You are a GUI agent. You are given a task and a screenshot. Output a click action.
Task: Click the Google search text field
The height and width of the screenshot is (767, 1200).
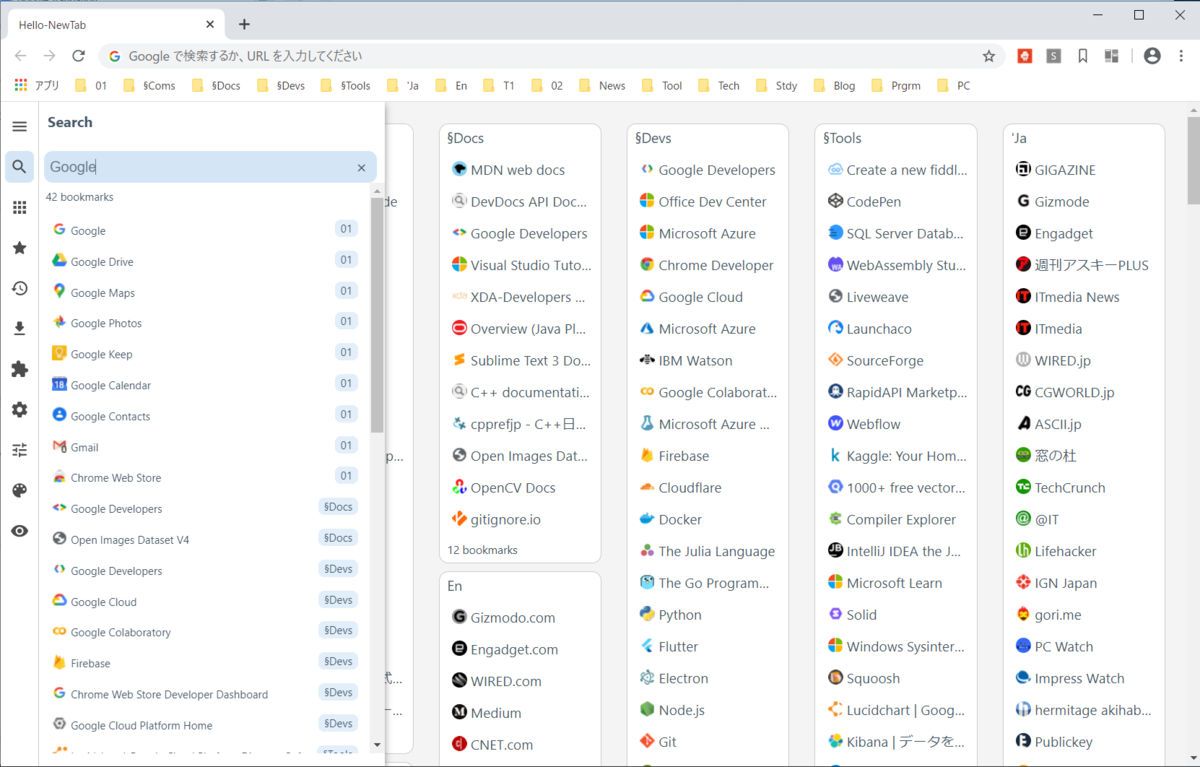coord(210,167)
